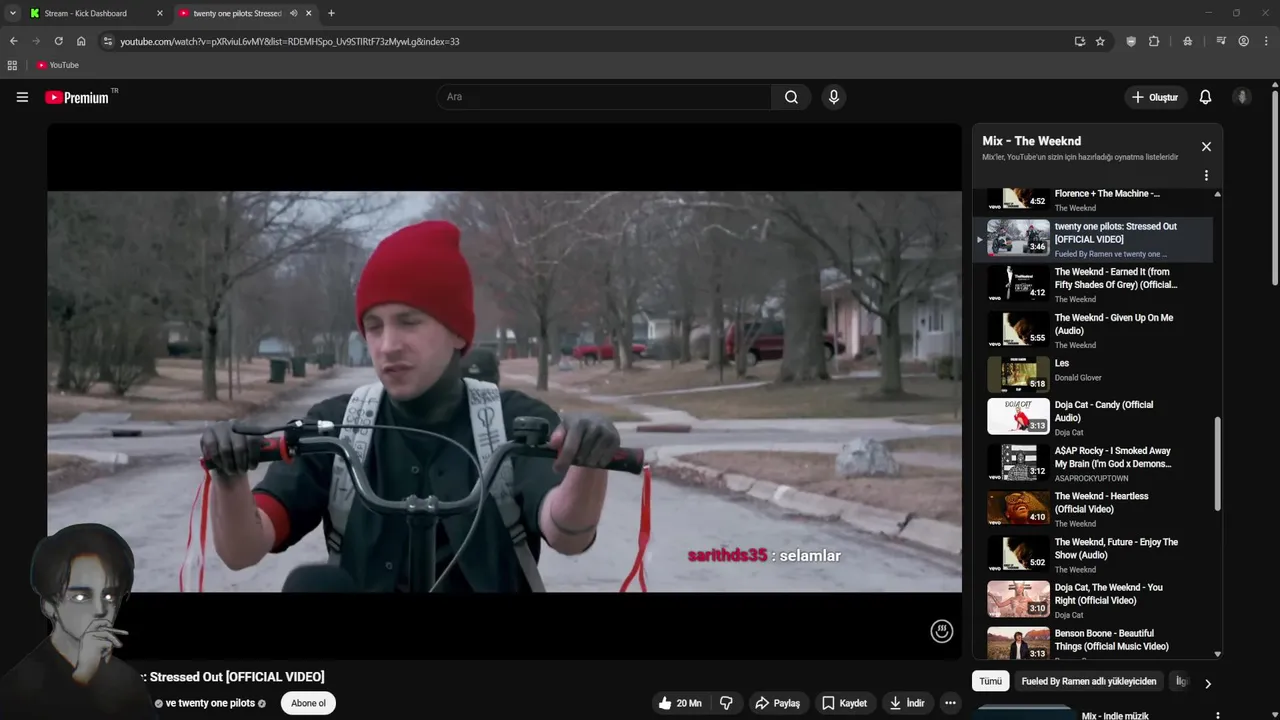Click the install app icon in the address bar
The height and width of the screenshot is (720, 1280).
pos(1079,41)
